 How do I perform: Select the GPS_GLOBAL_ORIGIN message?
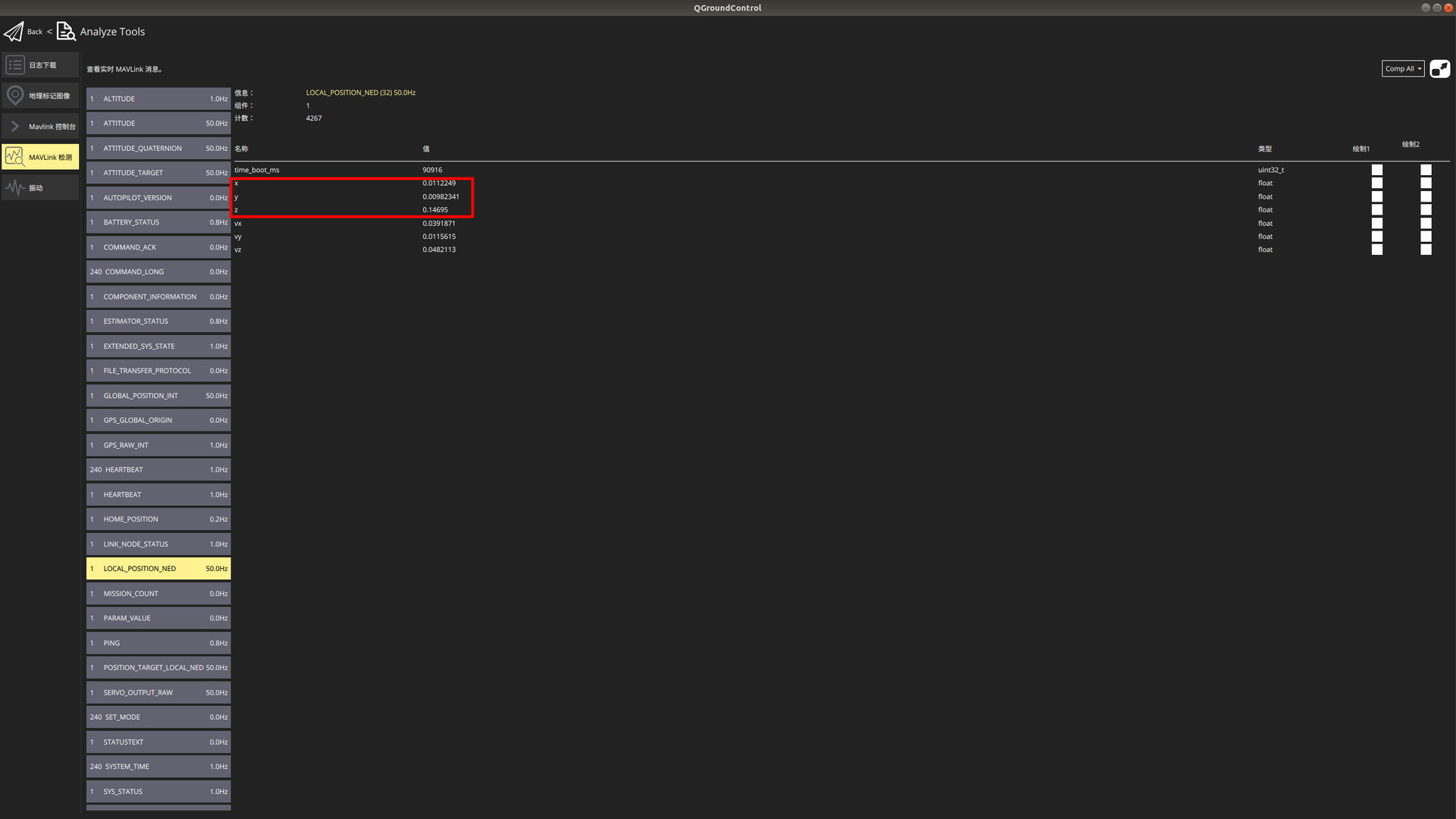[158, 420]
